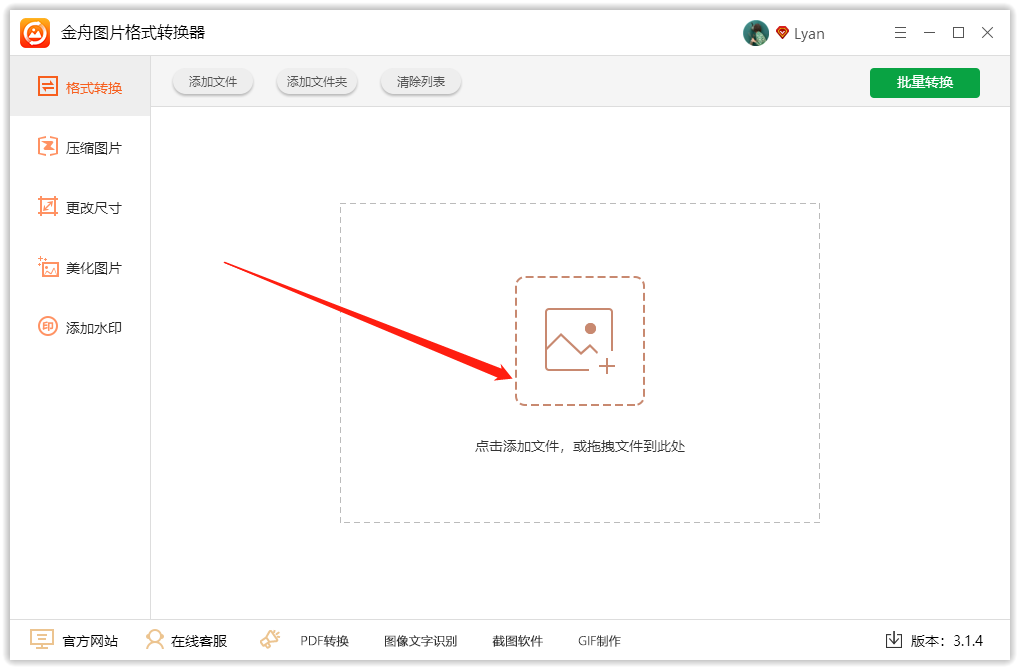Image resolution: width=1020 pixels, height=670 pixels.
Task: Open the PDF转换 link
Action: coord(325,641)
